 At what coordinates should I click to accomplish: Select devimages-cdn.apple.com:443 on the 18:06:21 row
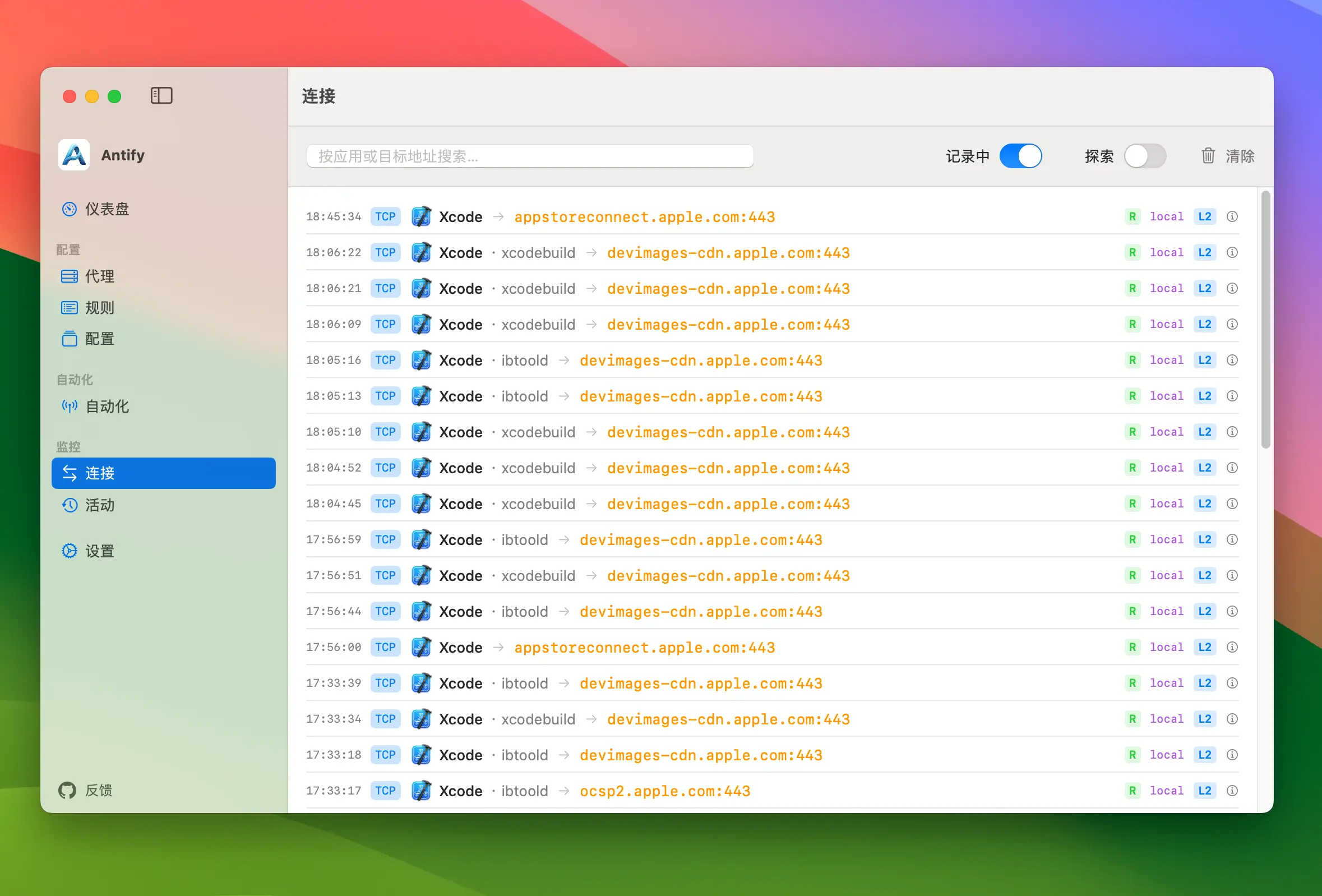728,288
